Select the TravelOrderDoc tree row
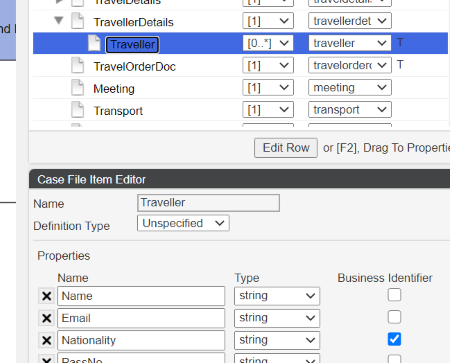Image resolution: width=450 pixels, height=363 pixels. 240,66
